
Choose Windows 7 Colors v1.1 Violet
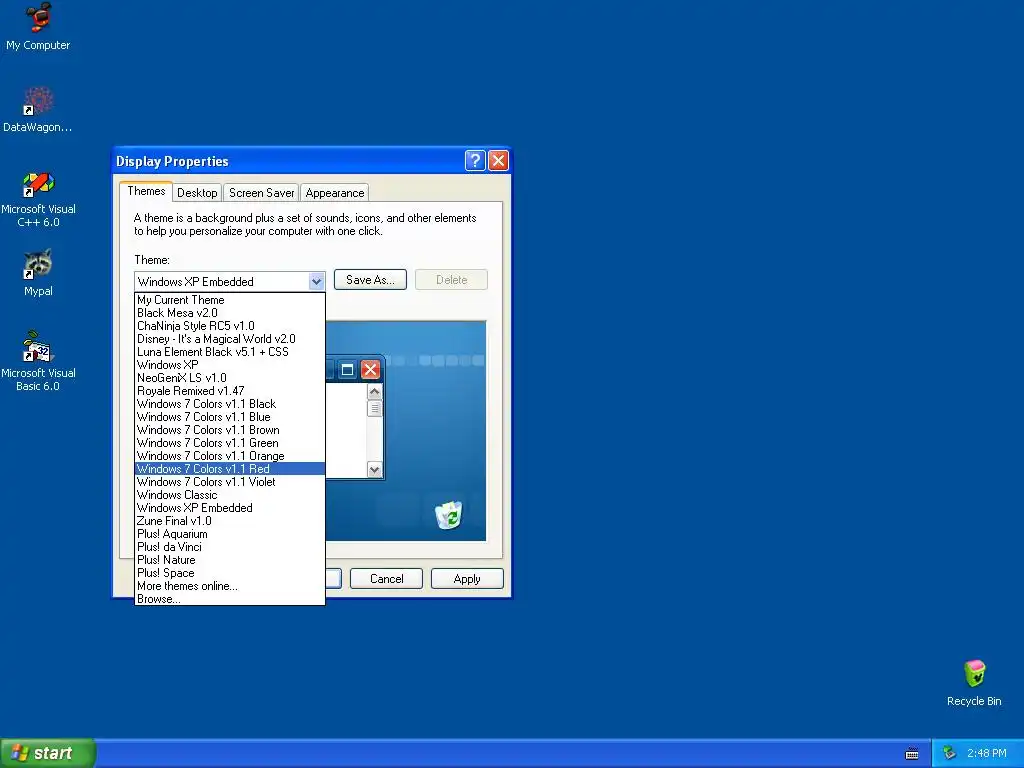(230, 482)
